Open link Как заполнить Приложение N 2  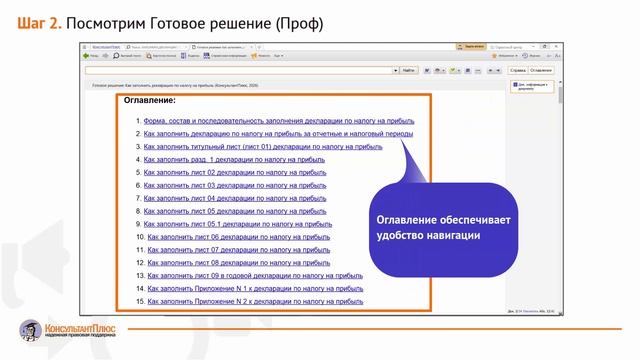coord(255,302)
